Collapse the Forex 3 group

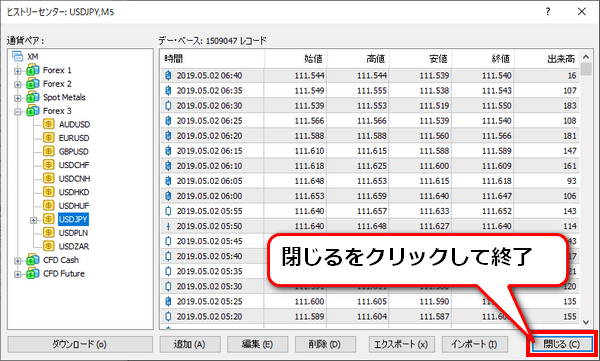click(18, 111)
